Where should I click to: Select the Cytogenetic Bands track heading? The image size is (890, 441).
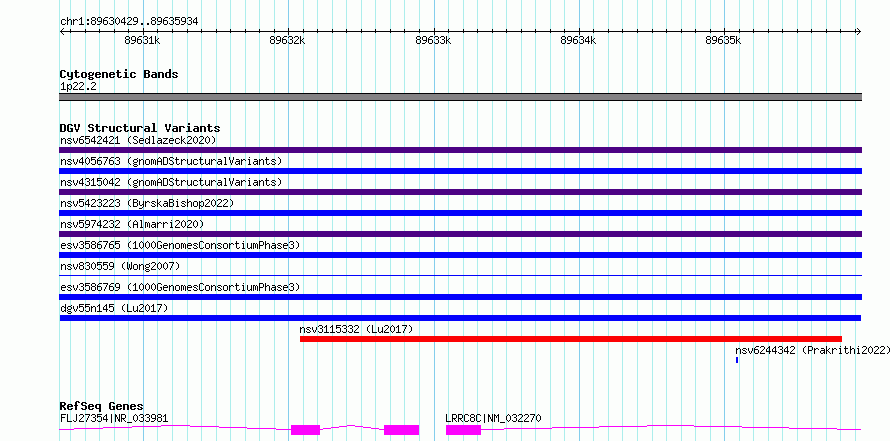[x=119, y=74]
